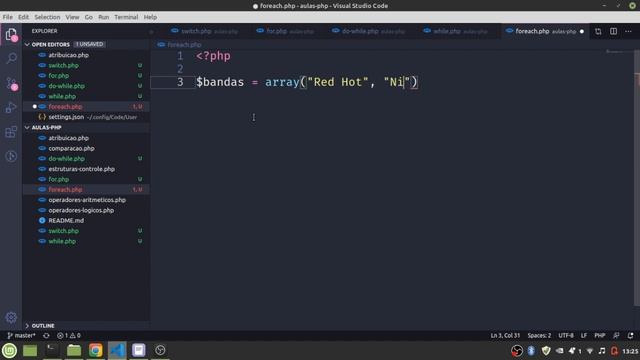Click the unsaved dot on foreach.php tab
The height and width of the screenshot is (360, 640).
click(x=582, y=31)
